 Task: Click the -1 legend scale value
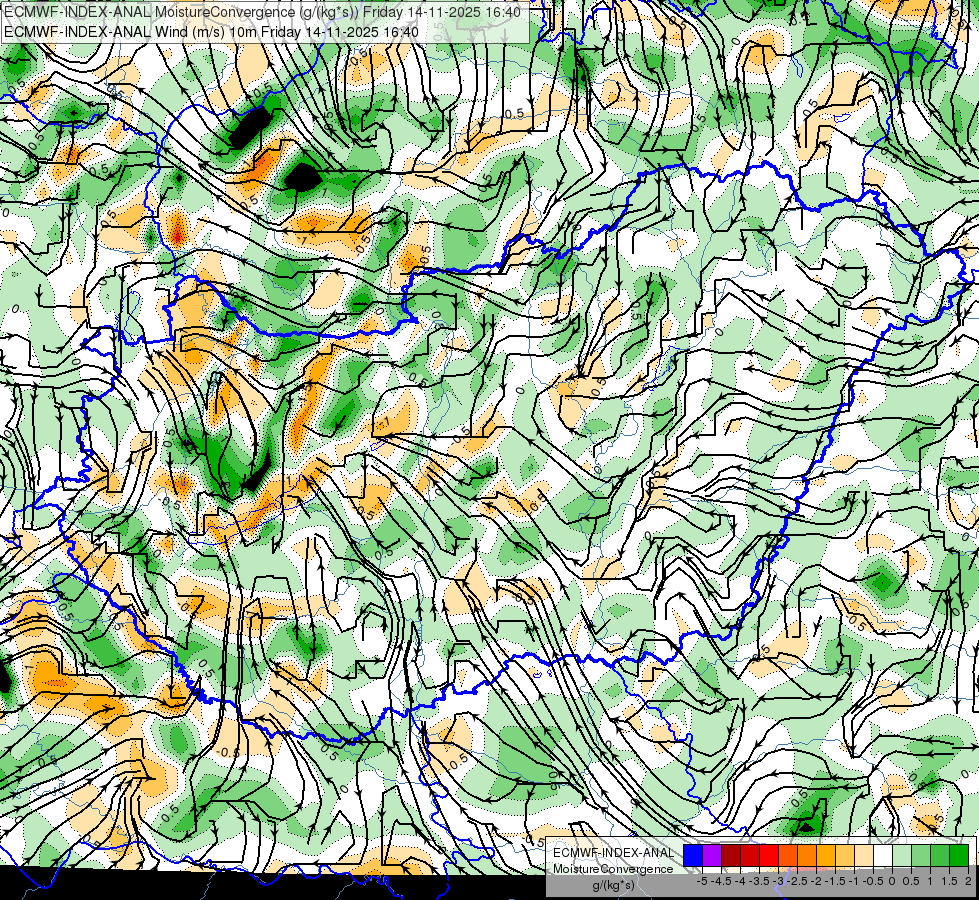(854, 881)
